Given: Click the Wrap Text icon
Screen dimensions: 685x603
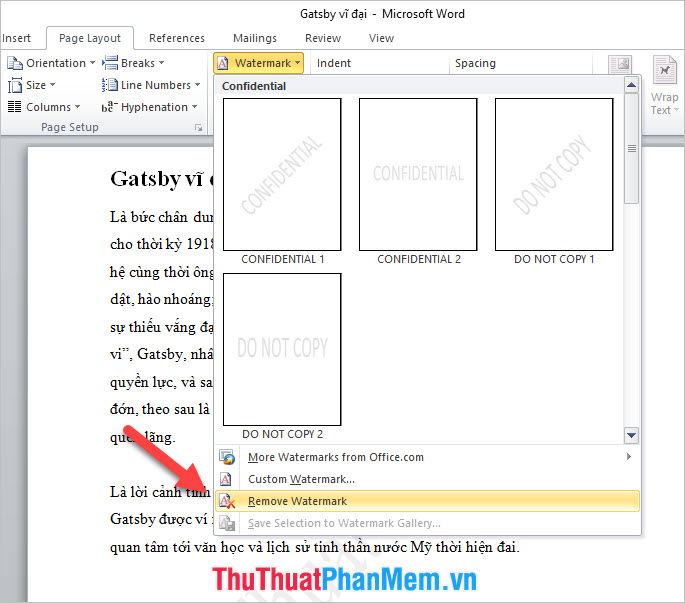Looking at the screenshot, I should (x=664, y=70).
